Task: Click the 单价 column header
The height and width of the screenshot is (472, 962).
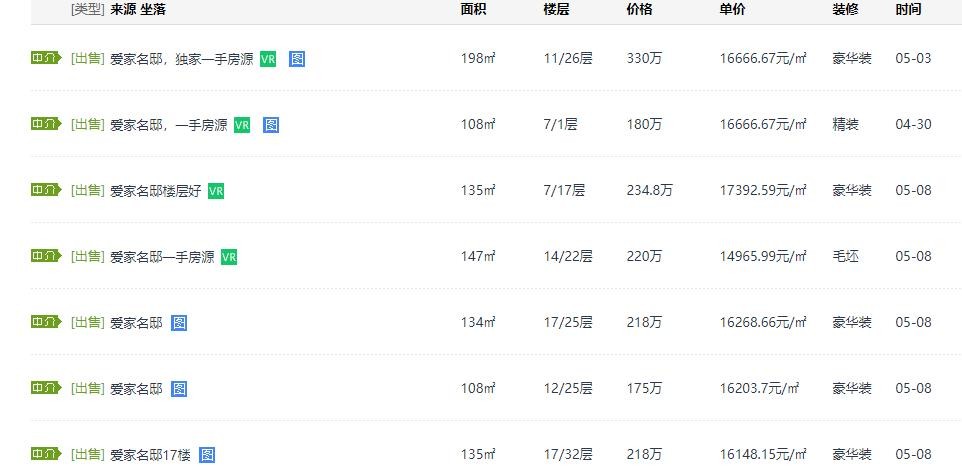Action: pyautogui.click(x=731, y=9)
